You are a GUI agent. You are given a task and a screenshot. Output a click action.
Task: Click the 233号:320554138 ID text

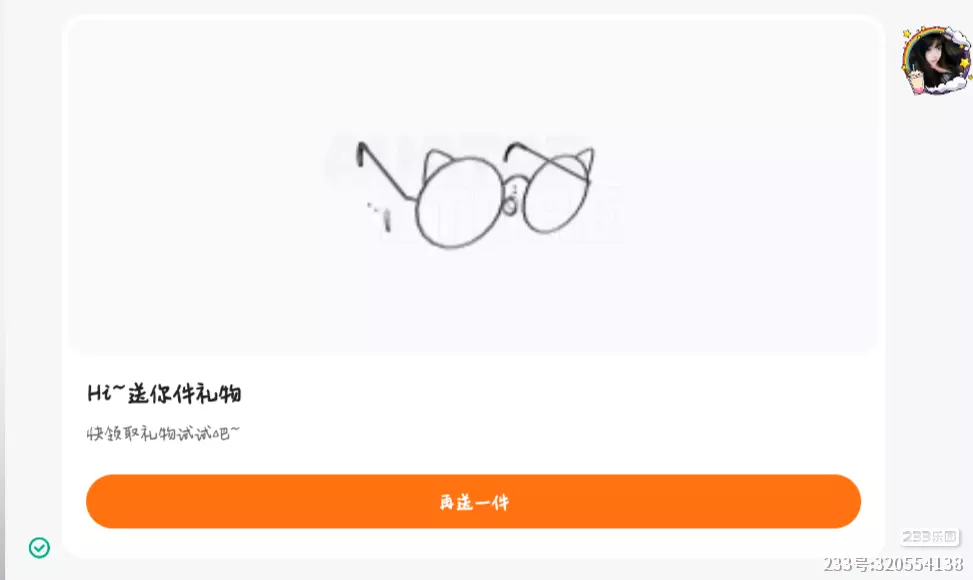[x=894, y=564]
